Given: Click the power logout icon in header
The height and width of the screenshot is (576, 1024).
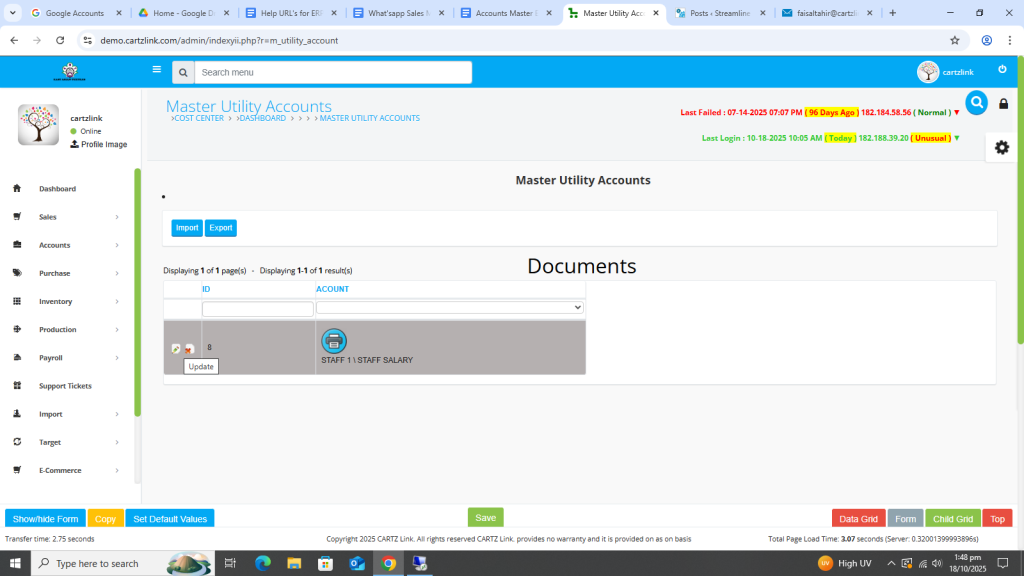Looking at the screenshot, I should 1002,70.
